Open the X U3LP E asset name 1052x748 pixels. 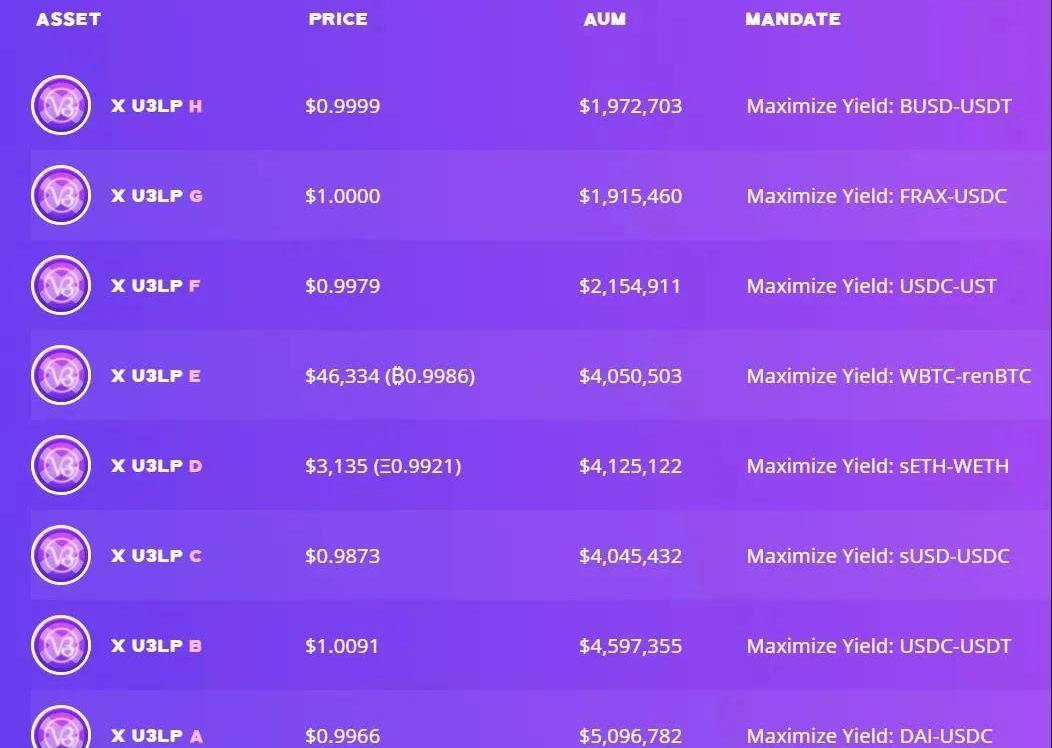pyautogui.click(x=156, y=376)
